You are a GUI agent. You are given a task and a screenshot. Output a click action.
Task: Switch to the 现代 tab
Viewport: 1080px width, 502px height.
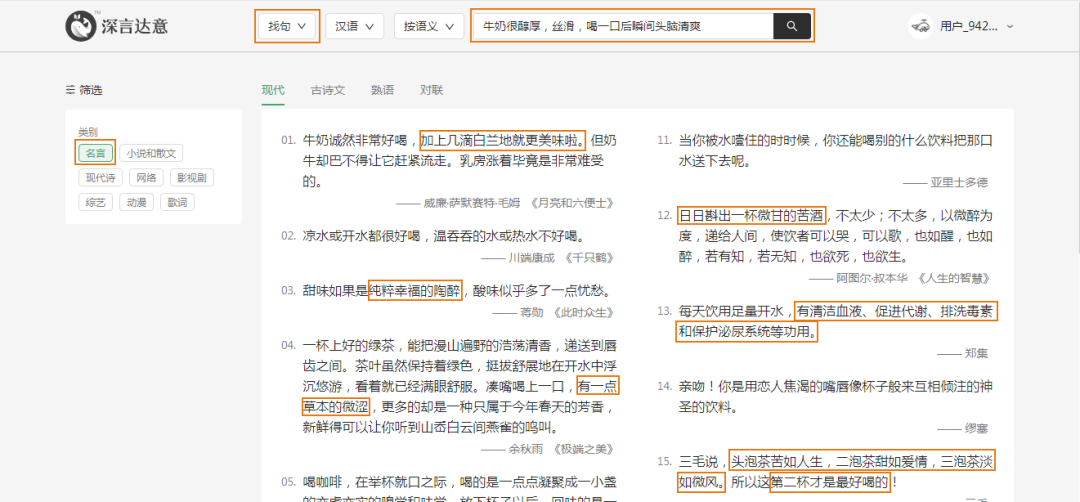273,90
